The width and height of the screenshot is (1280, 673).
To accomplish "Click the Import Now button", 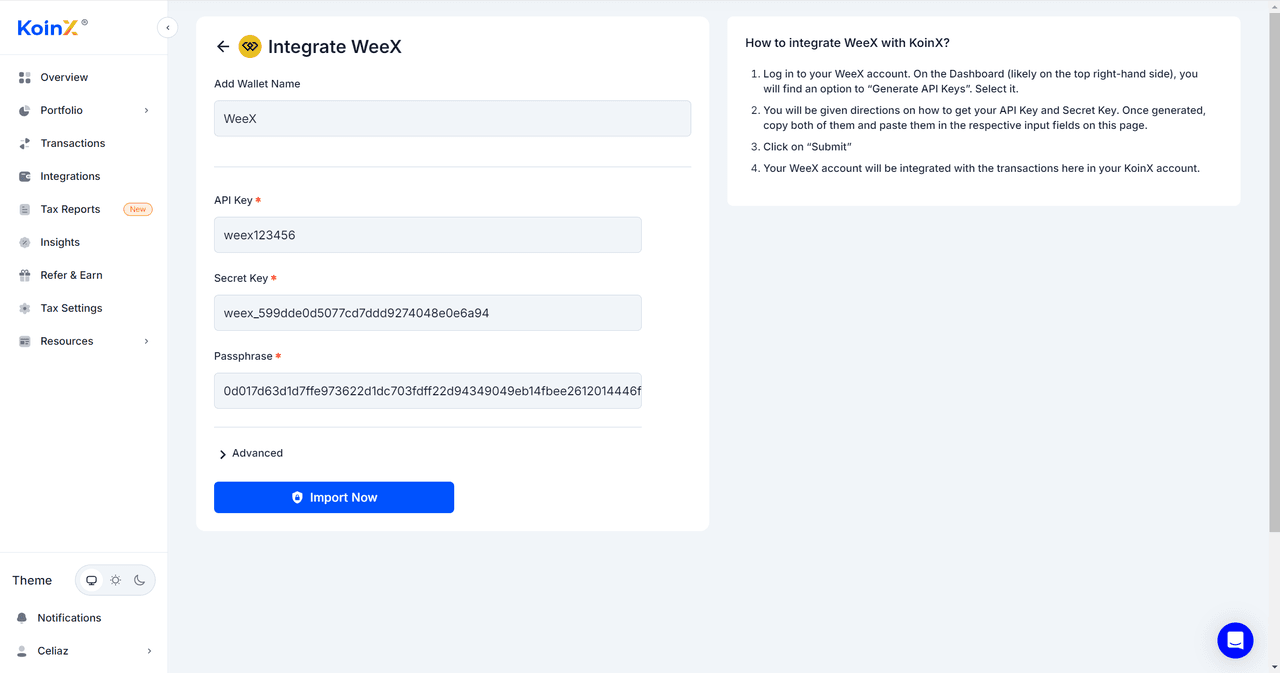I will pos(334,497).
